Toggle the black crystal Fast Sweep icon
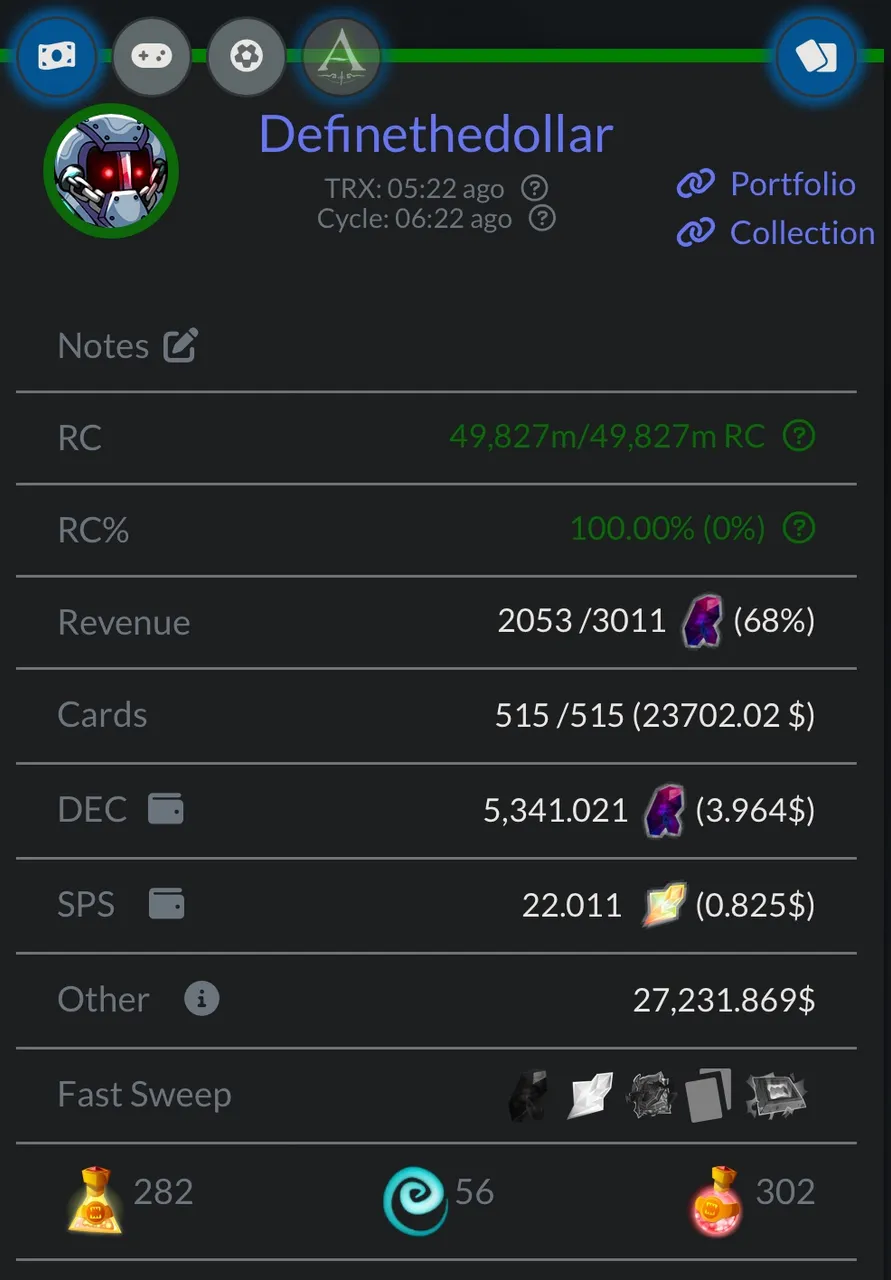The width and height of the screenshot is (891, 1280). [x=528, y=1095]
